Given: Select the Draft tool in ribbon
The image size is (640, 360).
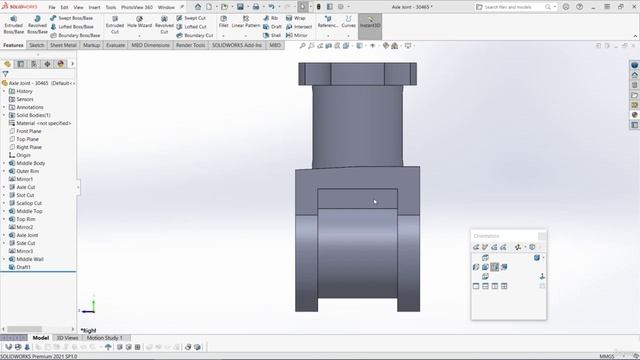Looking at the screenshot, I should (272, 27).
